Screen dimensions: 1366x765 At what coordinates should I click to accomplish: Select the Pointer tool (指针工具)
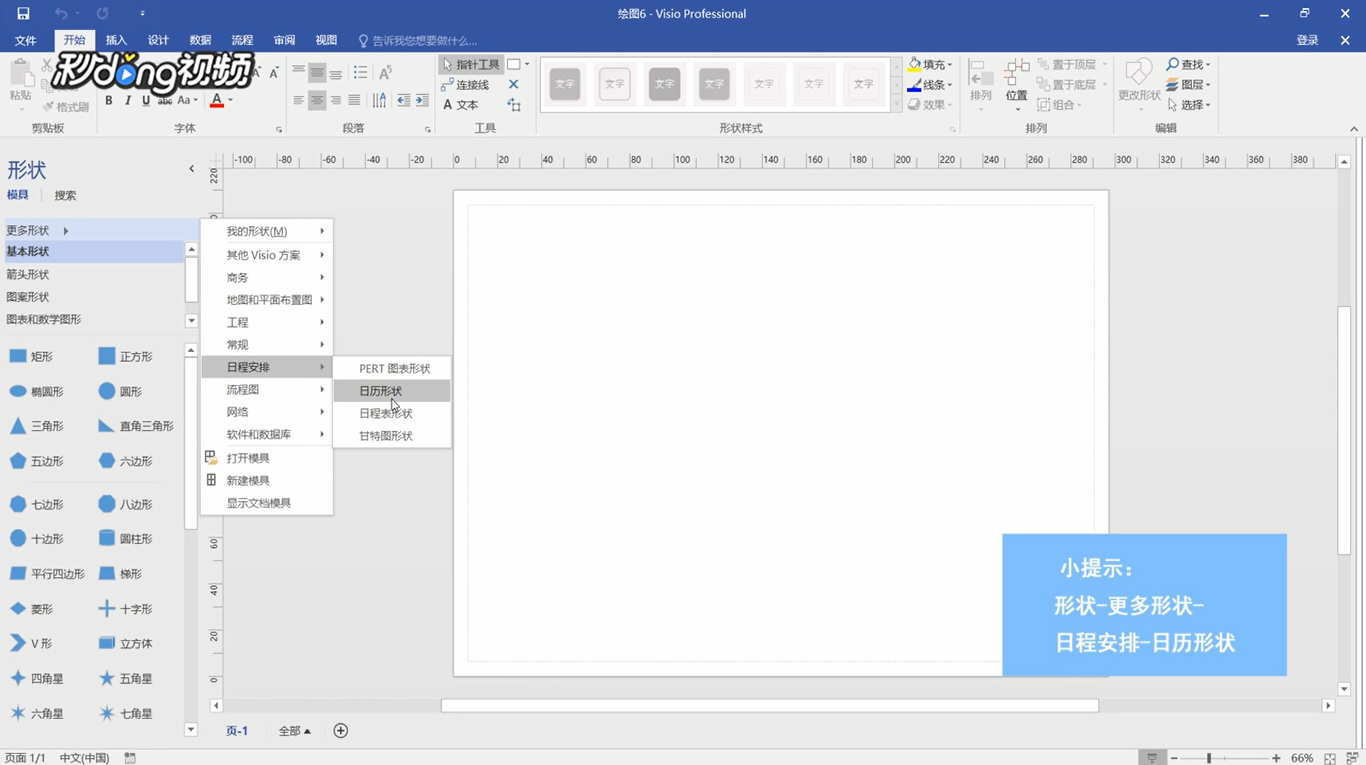pyautogui.click(x=470, y=64)
